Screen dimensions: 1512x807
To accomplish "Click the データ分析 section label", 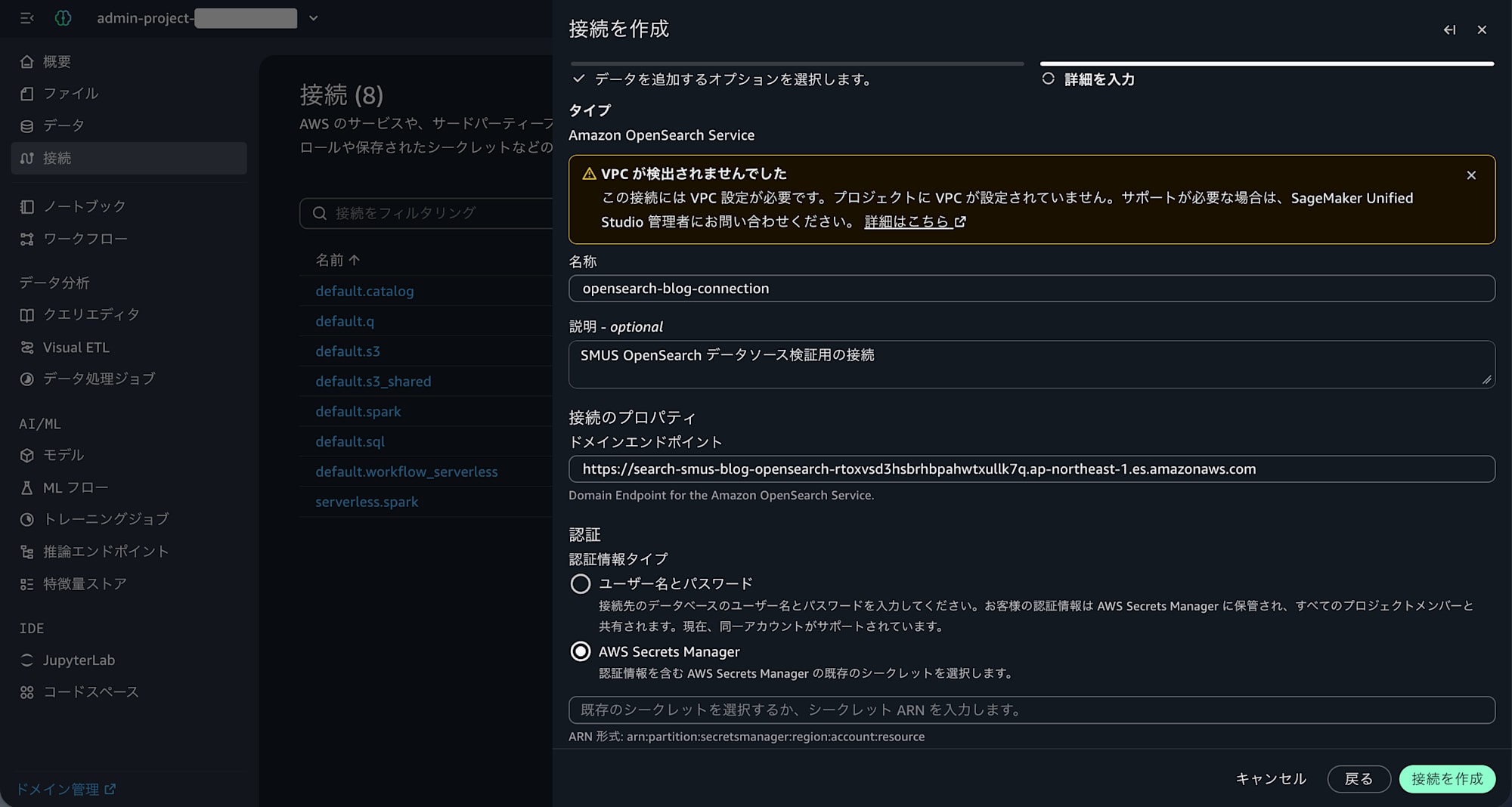I will pyautogui.click(x=54, y=283).
